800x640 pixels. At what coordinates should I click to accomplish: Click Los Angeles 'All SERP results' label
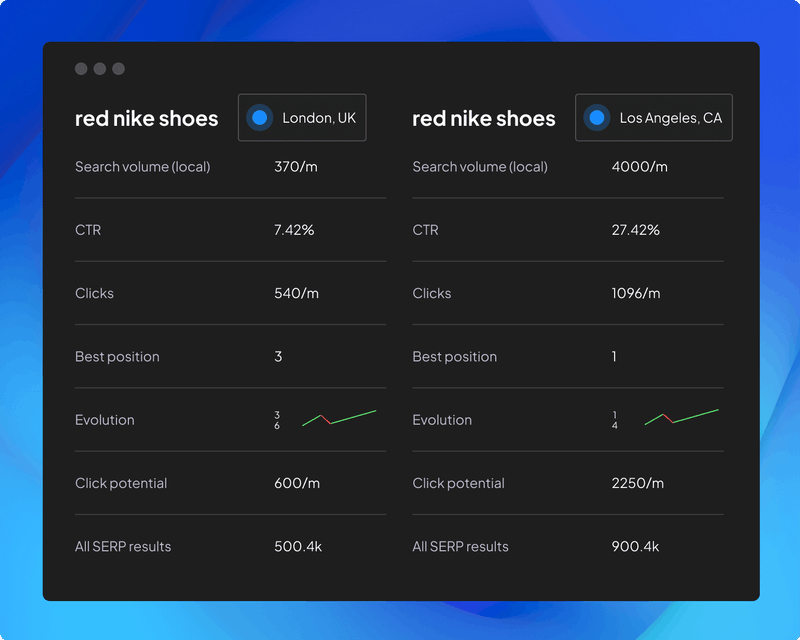(x=460, y=547)
